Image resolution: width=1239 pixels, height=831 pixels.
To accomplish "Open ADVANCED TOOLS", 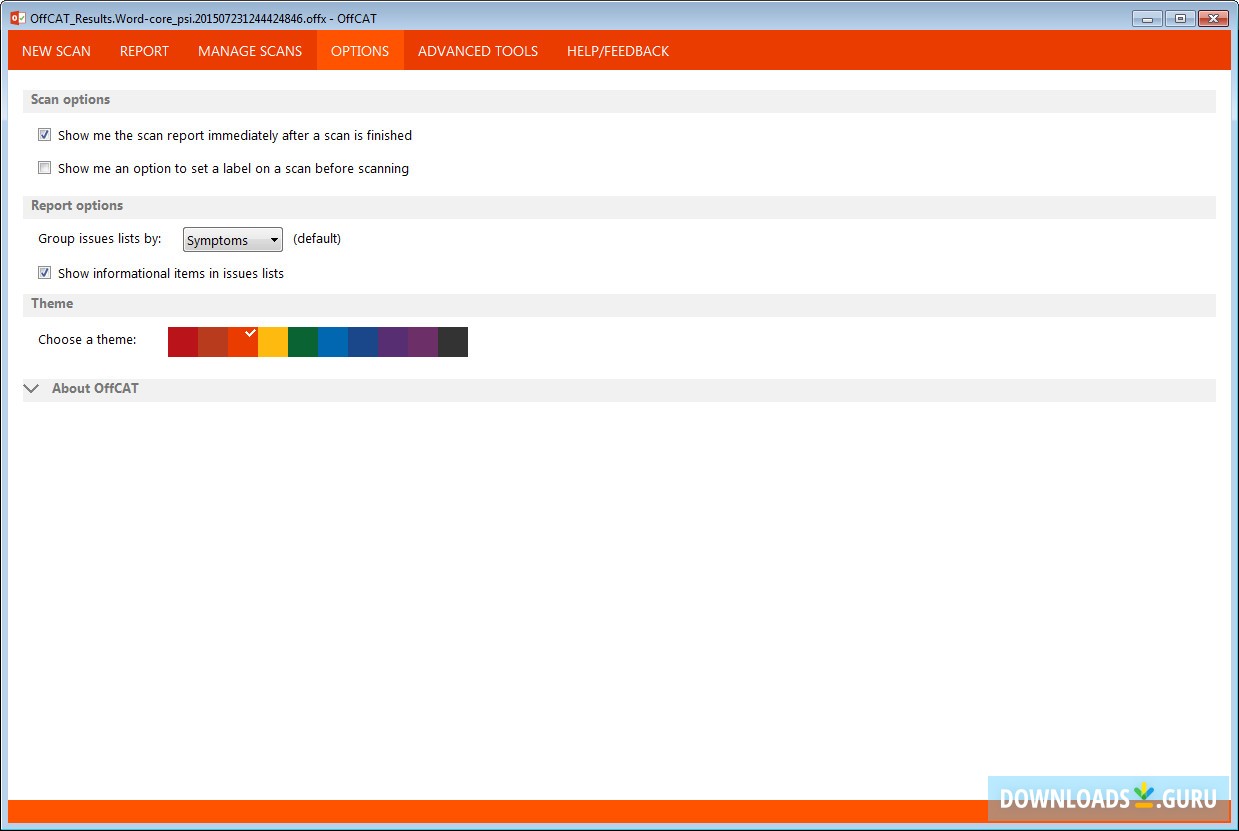I will [x=477, y=50].
